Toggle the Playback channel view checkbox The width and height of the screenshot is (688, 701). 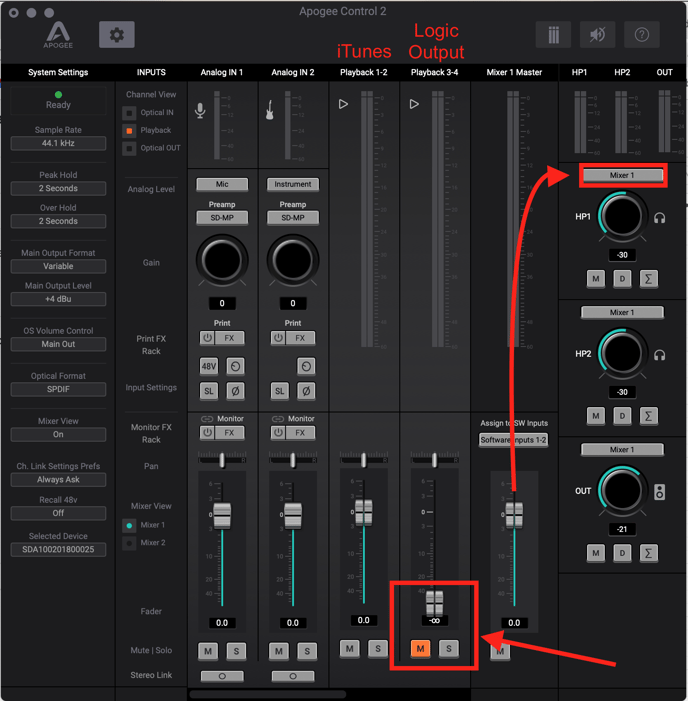click(129, 131)
